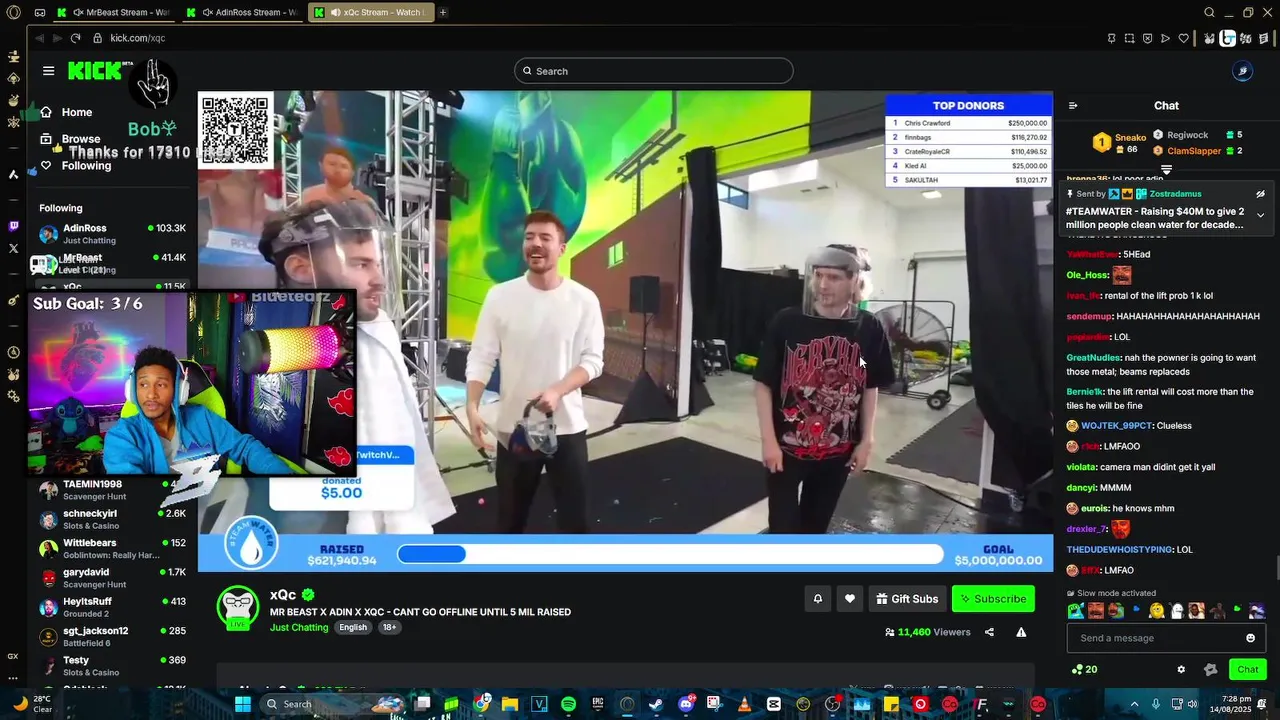Click the share icon next to Viewers
The height and width of the screenshot is (720, 1280).
point(989,632)
